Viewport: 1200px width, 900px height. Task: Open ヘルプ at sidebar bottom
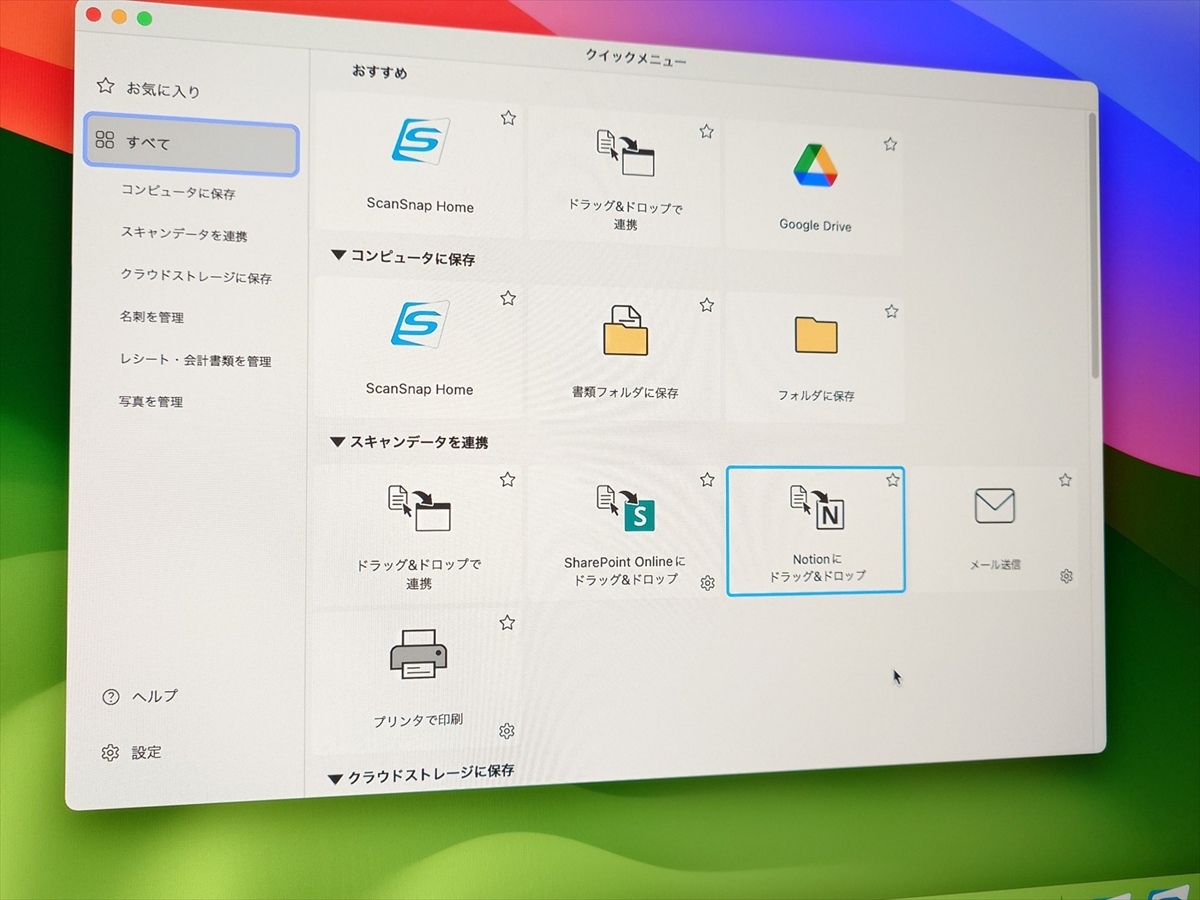pos(140,696)
